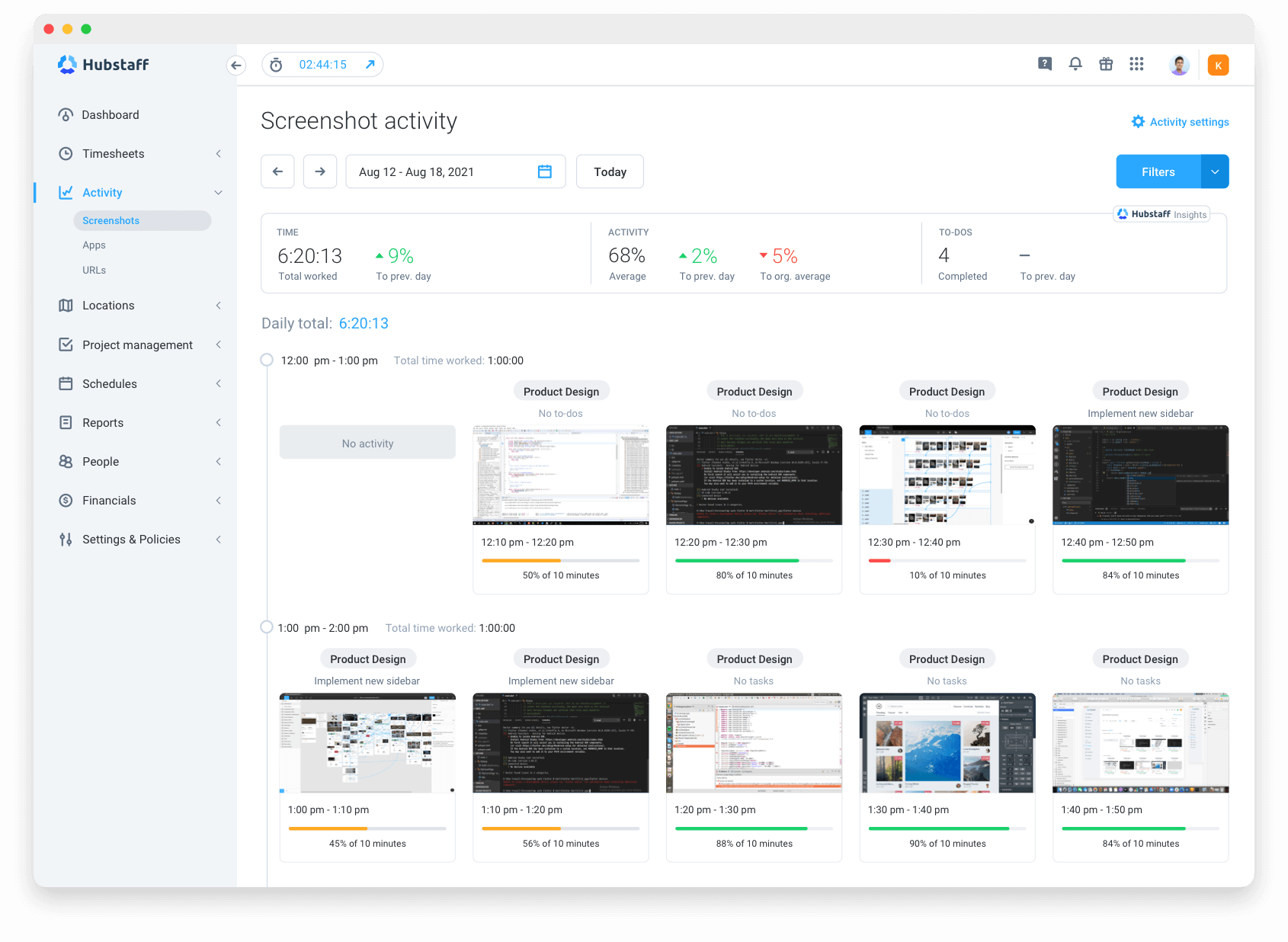
Task: Click the Filters button
Action: click(1158, 171)
